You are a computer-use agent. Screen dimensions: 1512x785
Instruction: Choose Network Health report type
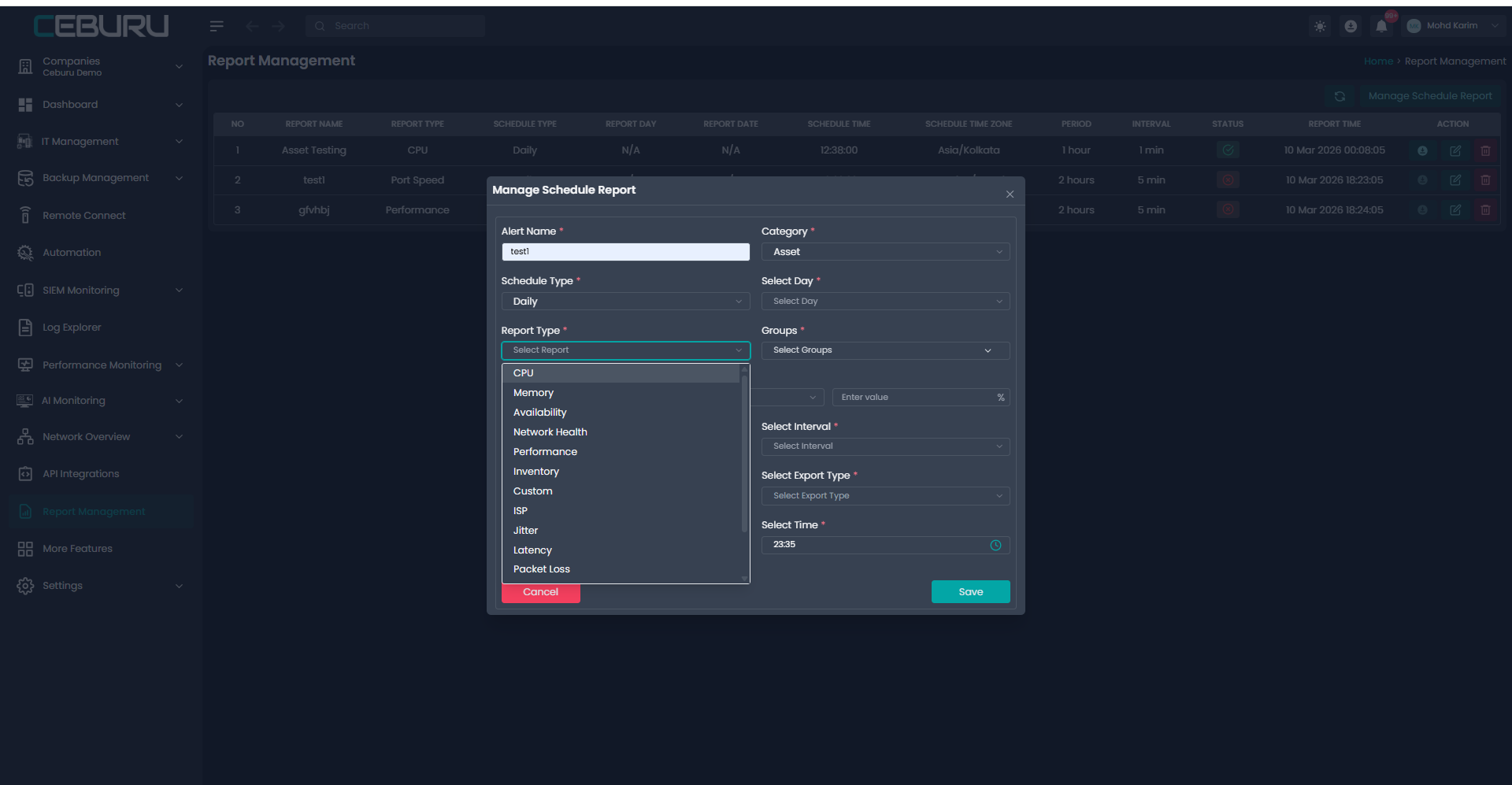point(621,432)
